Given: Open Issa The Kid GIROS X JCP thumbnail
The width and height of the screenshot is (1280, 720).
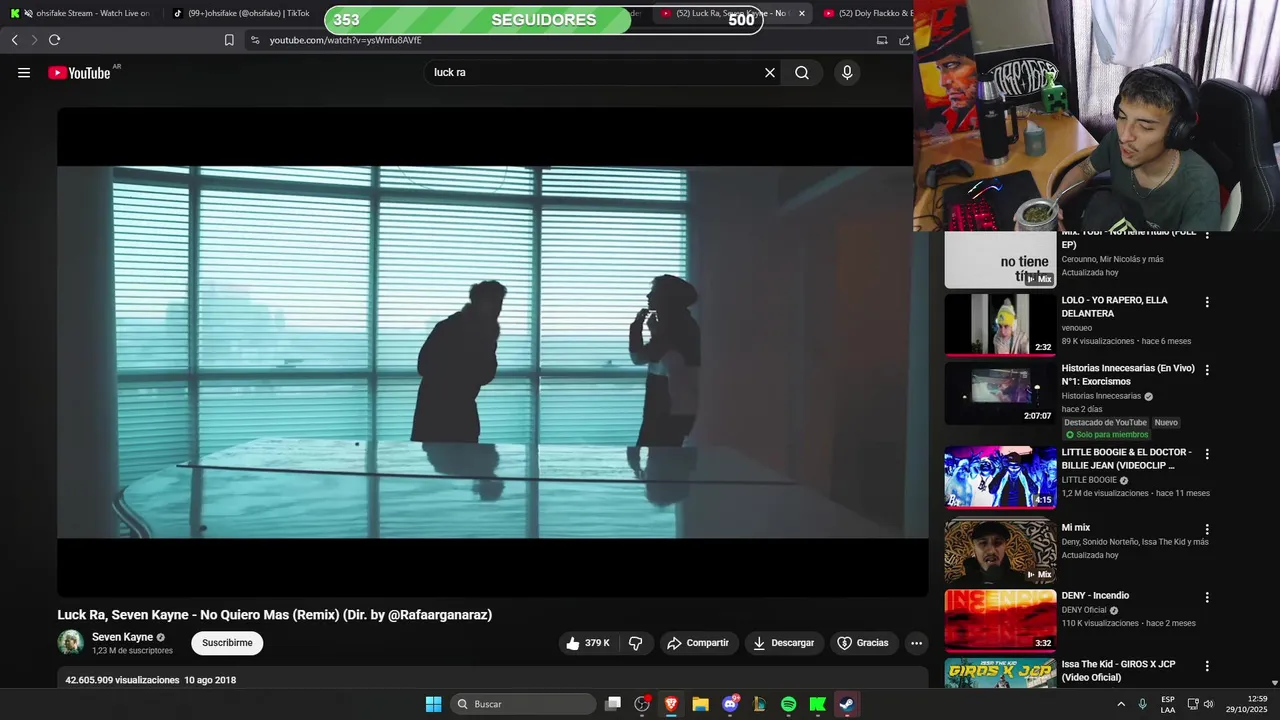Looking at the screenshot, I should pyautogui.click(x=1000, y=673).
